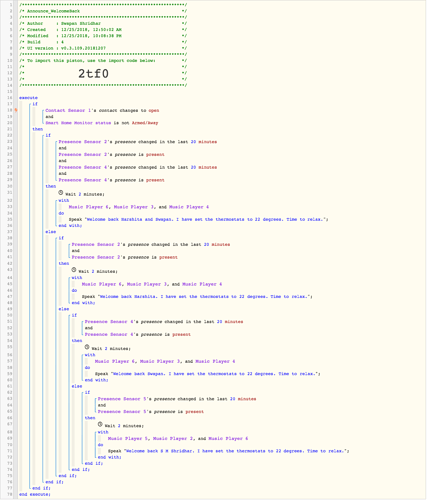Click the end execute statement
428x500 pixels.
click(x=35, y=494)
